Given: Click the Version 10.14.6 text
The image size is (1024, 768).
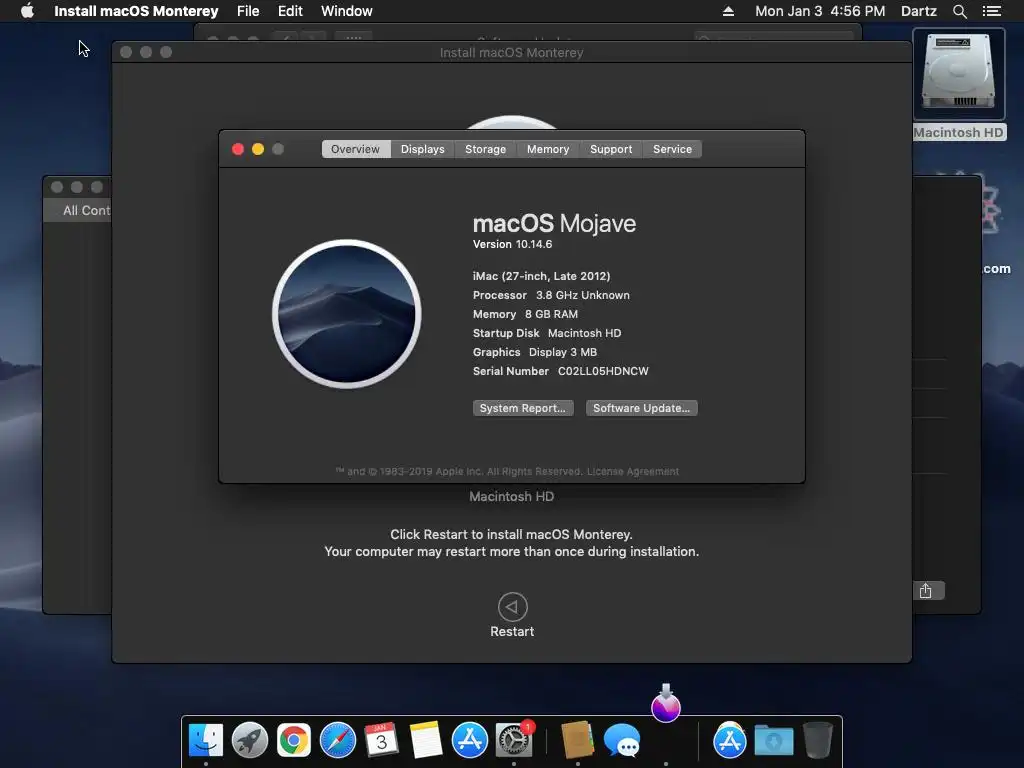Looking at the screenshot, I should pyautogui.click(x=513, y=244).
